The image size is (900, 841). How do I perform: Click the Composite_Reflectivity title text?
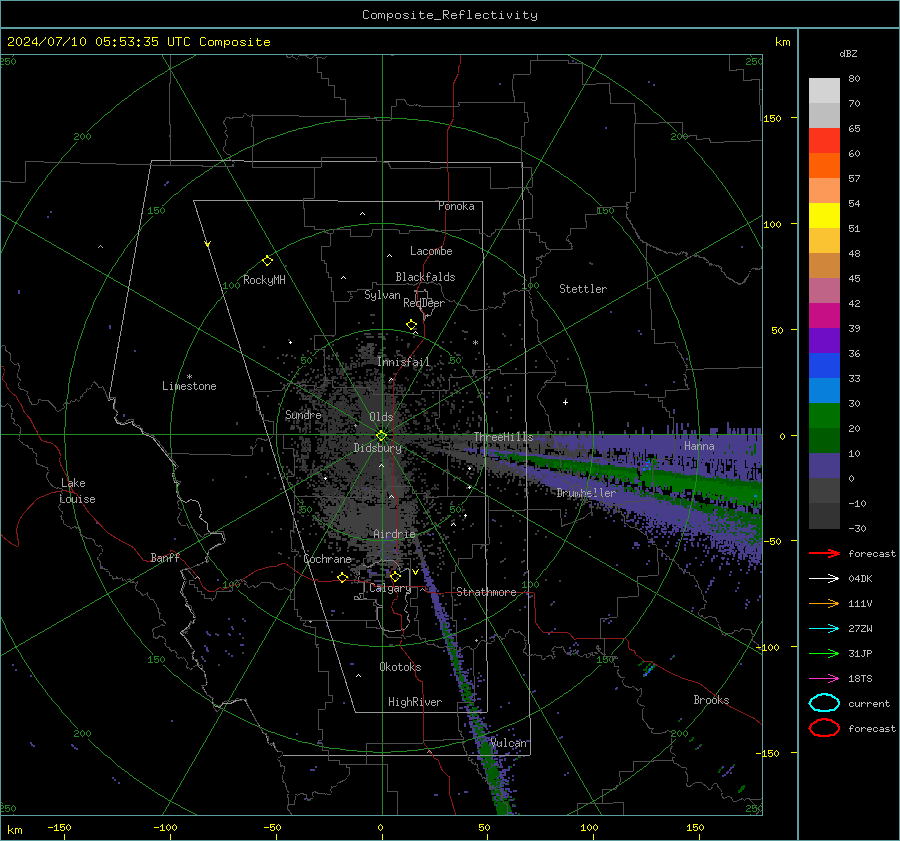click(x=450, y=15)
